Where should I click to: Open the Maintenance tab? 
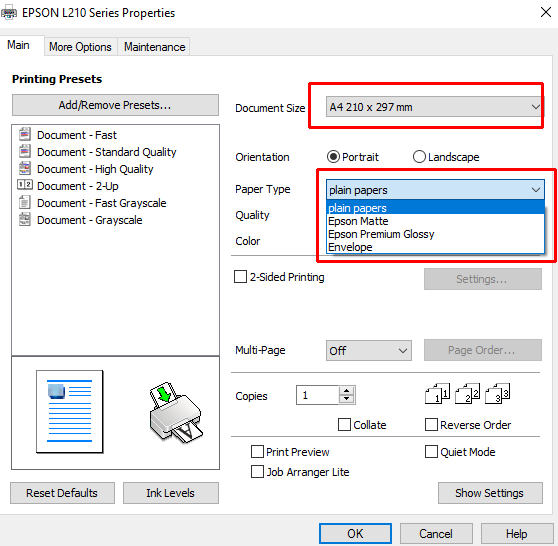(154, 47)
